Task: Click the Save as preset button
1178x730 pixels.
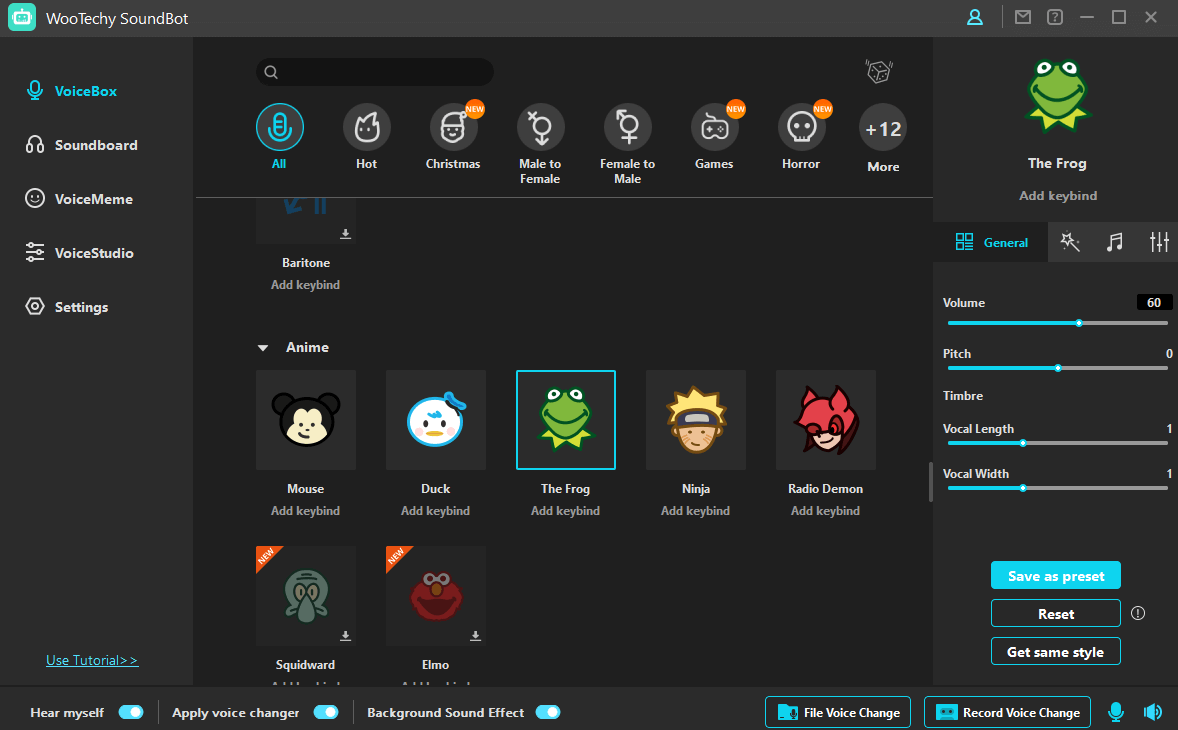Action: (x=1055, y=576)
